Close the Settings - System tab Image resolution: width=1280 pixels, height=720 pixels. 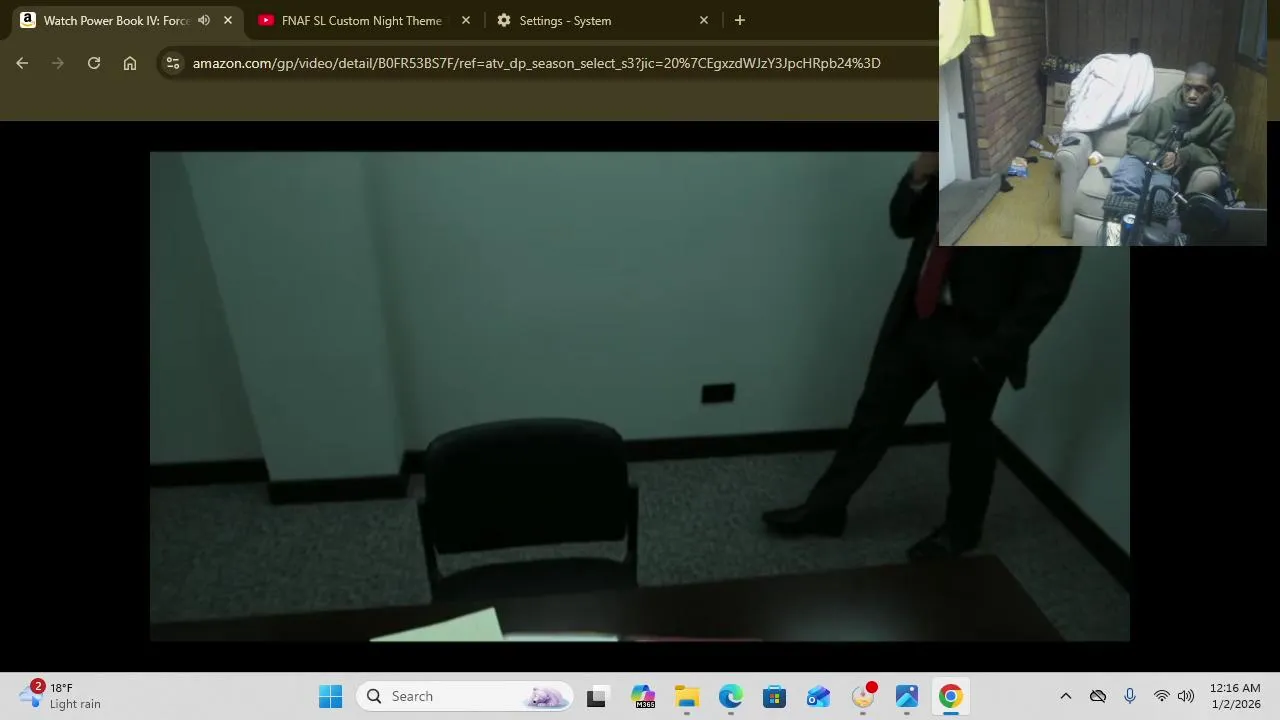pyautogui.click(x=704, y=20)
